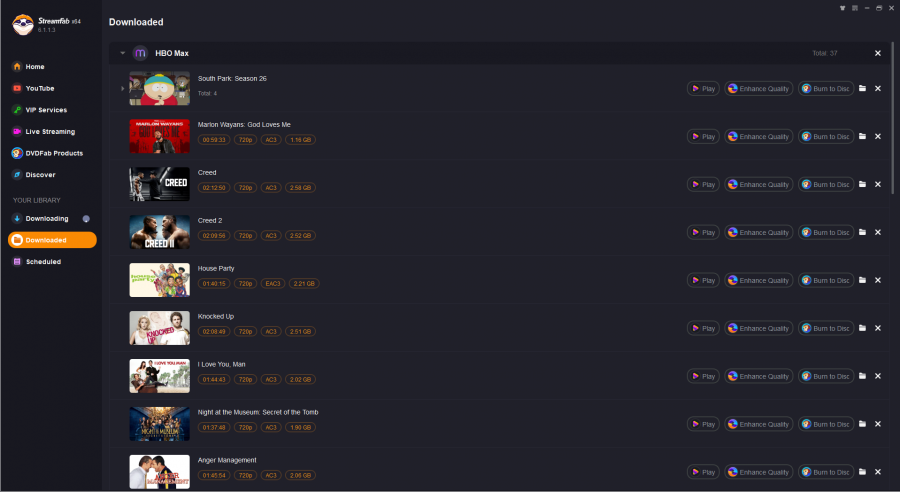The image size is (900, 492).
Task: Collapse the HBO Max group
Action: point(122,53)
